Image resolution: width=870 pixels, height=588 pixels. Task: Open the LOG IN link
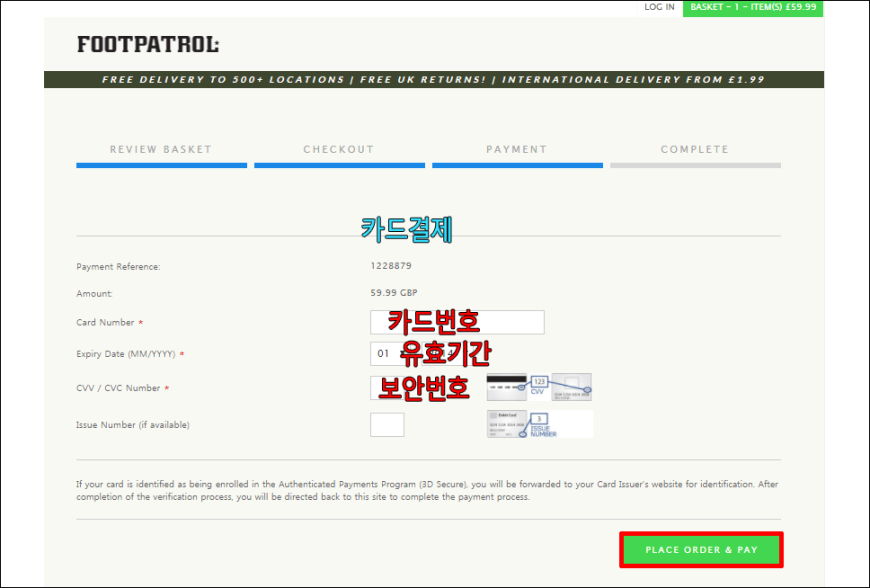[x=659, y=7]
